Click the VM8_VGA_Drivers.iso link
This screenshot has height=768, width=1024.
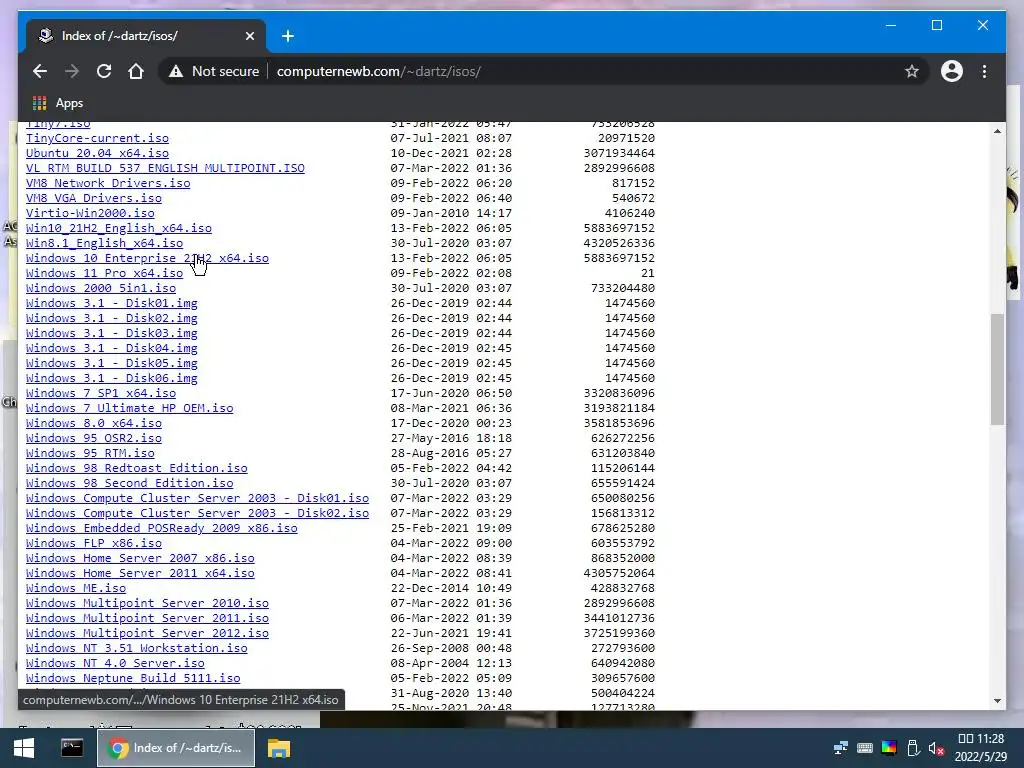pos(93,199)
